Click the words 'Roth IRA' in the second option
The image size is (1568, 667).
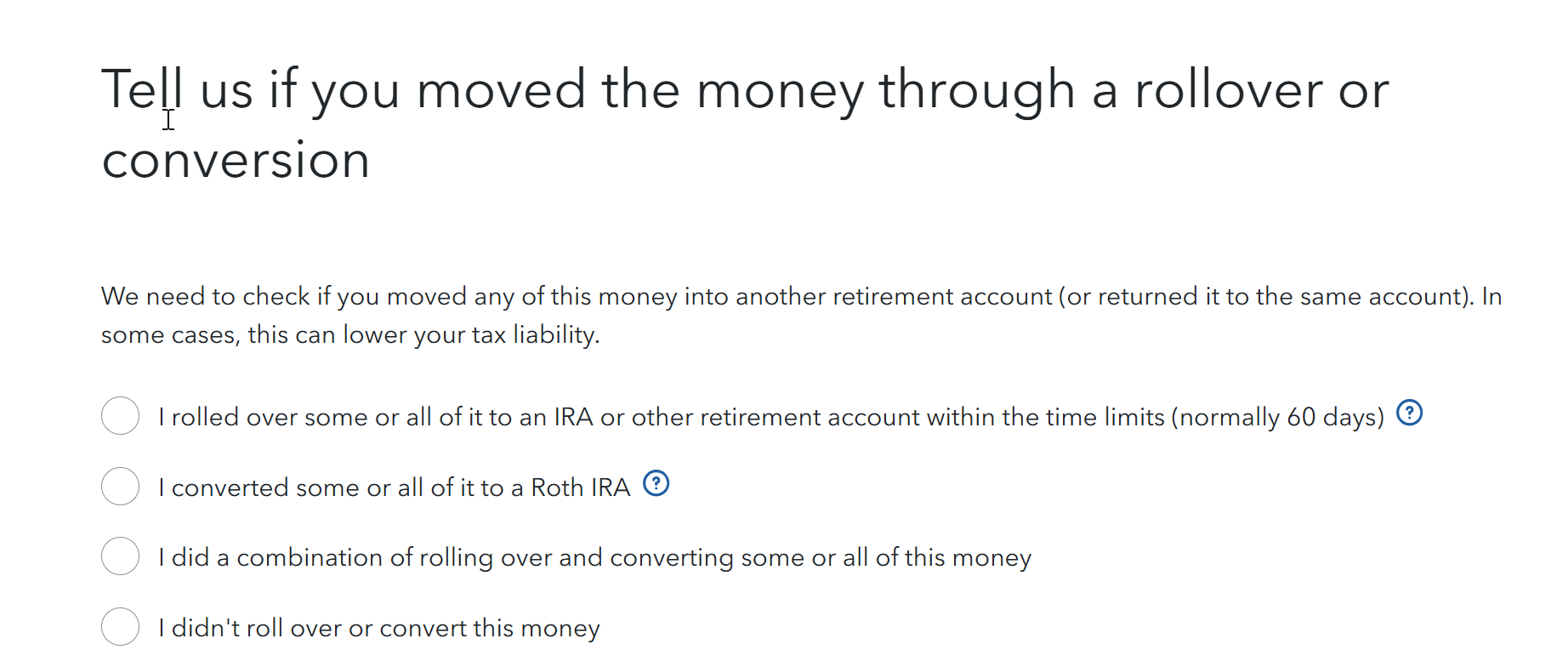(x=581, y=487)
